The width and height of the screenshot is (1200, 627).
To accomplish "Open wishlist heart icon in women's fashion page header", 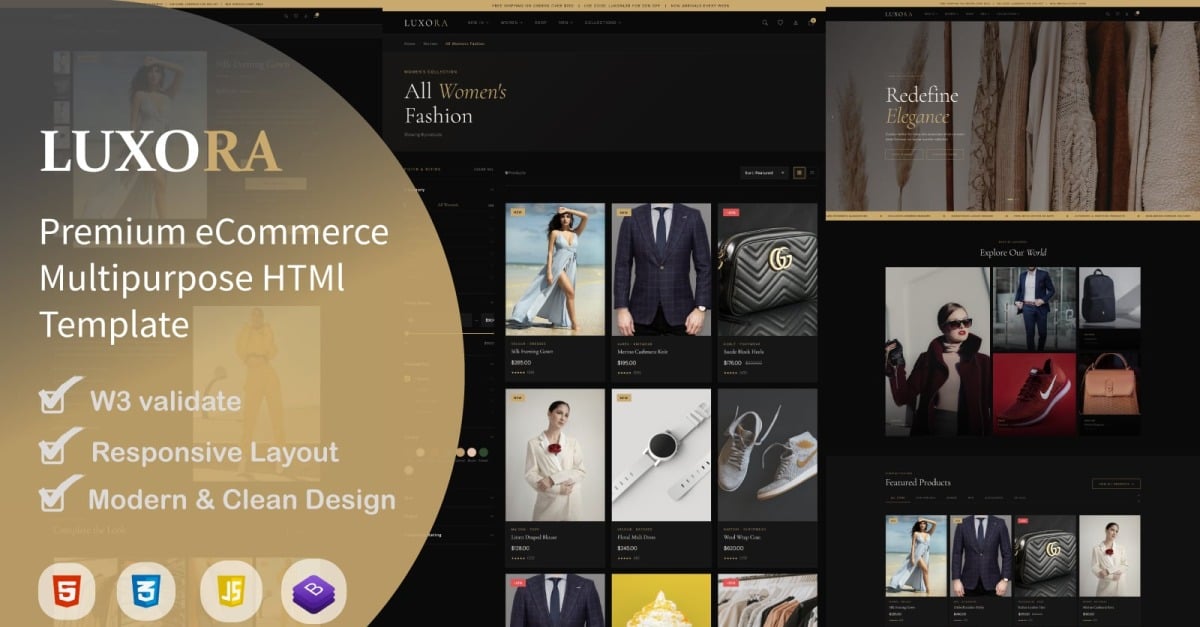I will point(781,22).
